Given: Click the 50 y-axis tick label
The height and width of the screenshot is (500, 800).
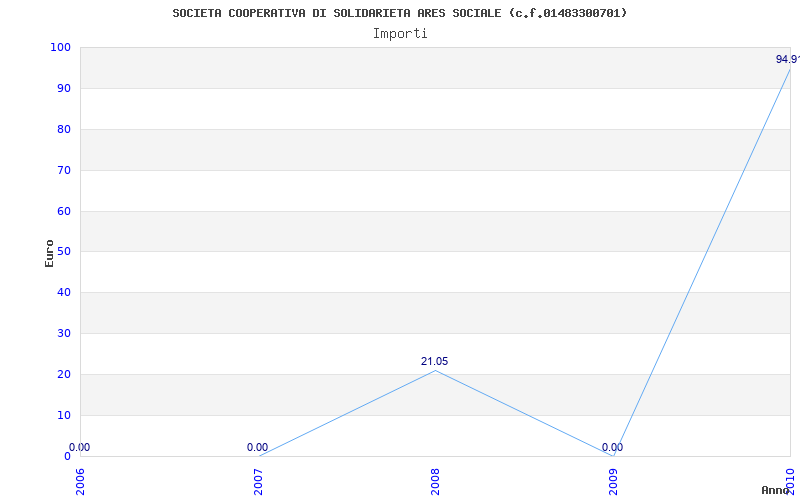Looking at the screenshot, I should pos(62,252).
